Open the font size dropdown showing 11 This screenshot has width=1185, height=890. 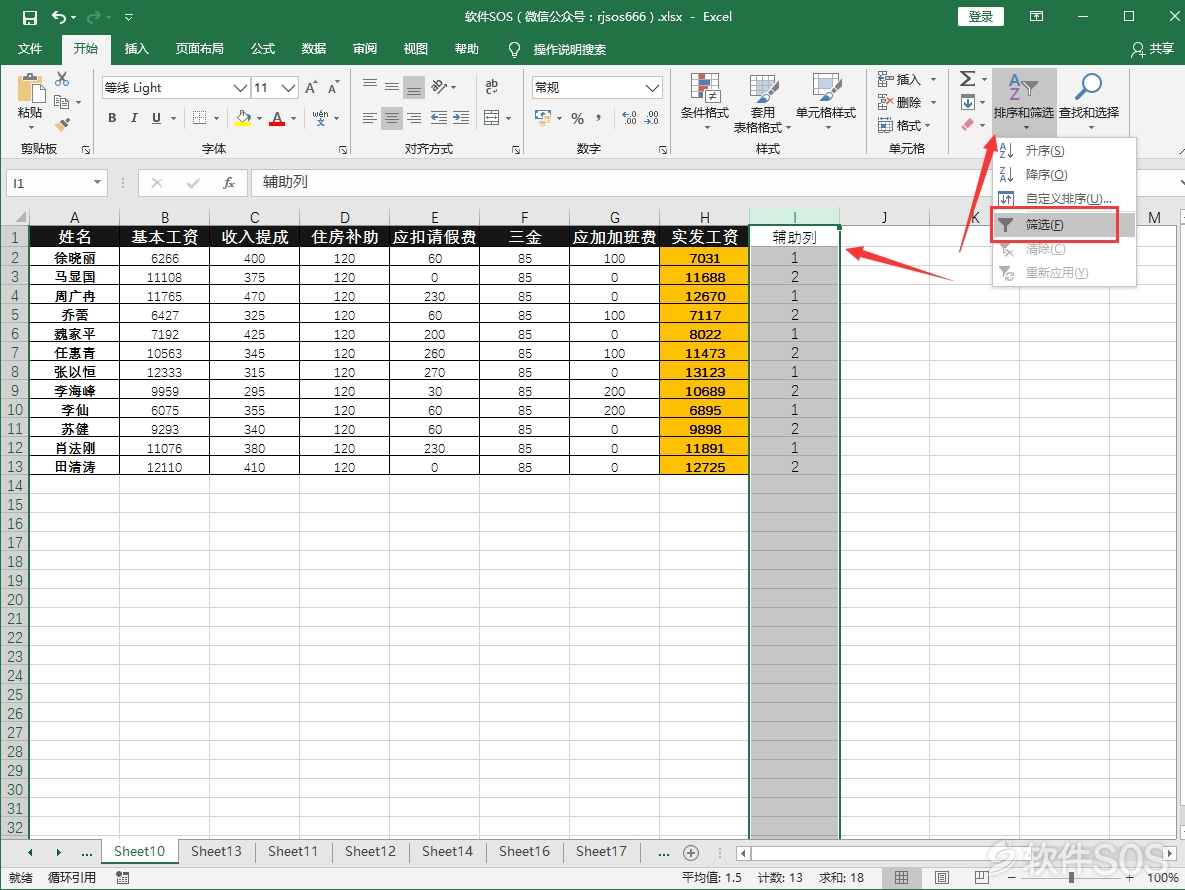point(289,88)
